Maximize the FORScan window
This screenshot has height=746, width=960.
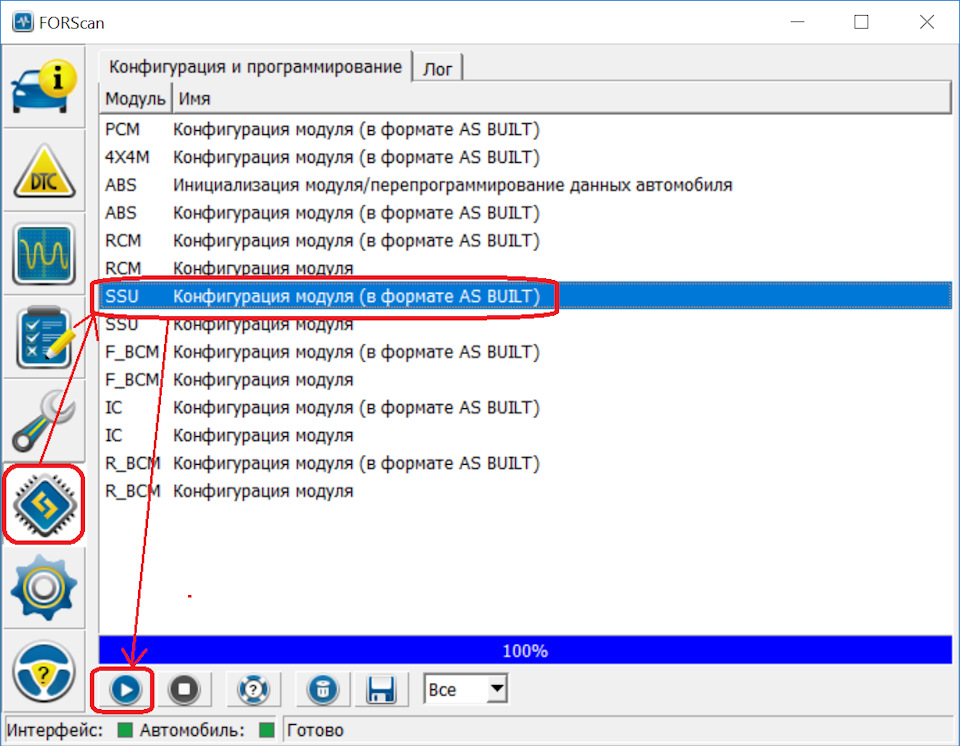pos(861,22)
